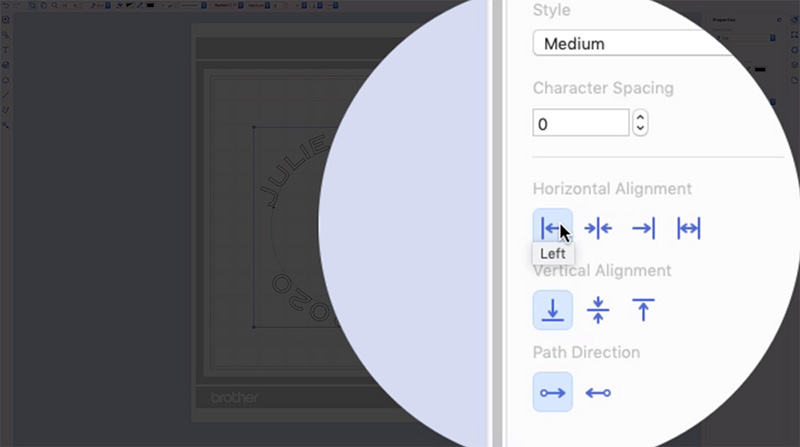Click the curved JULIE text on canvas

pyautogui.click(x=290, y=170)
